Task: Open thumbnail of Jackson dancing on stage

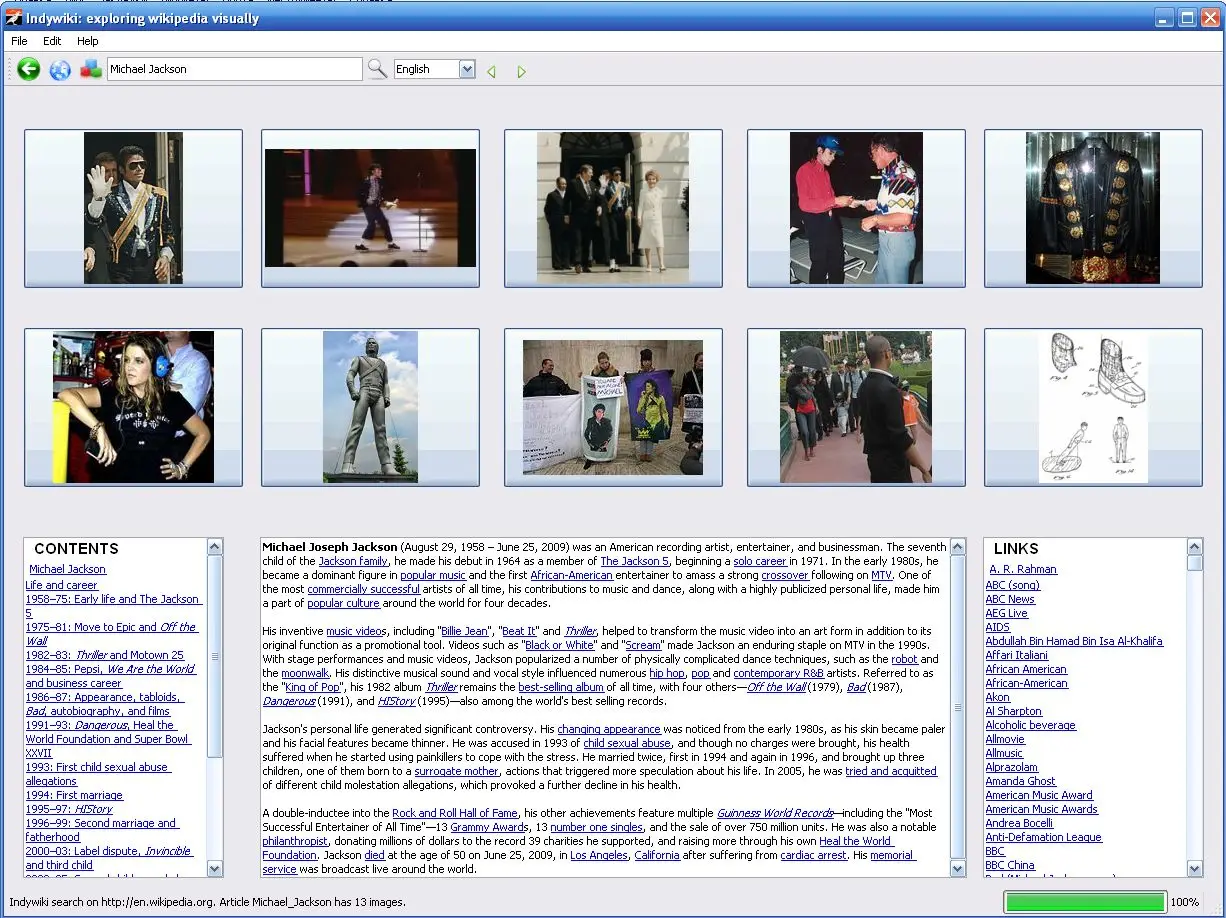Action: coord(370,208)
